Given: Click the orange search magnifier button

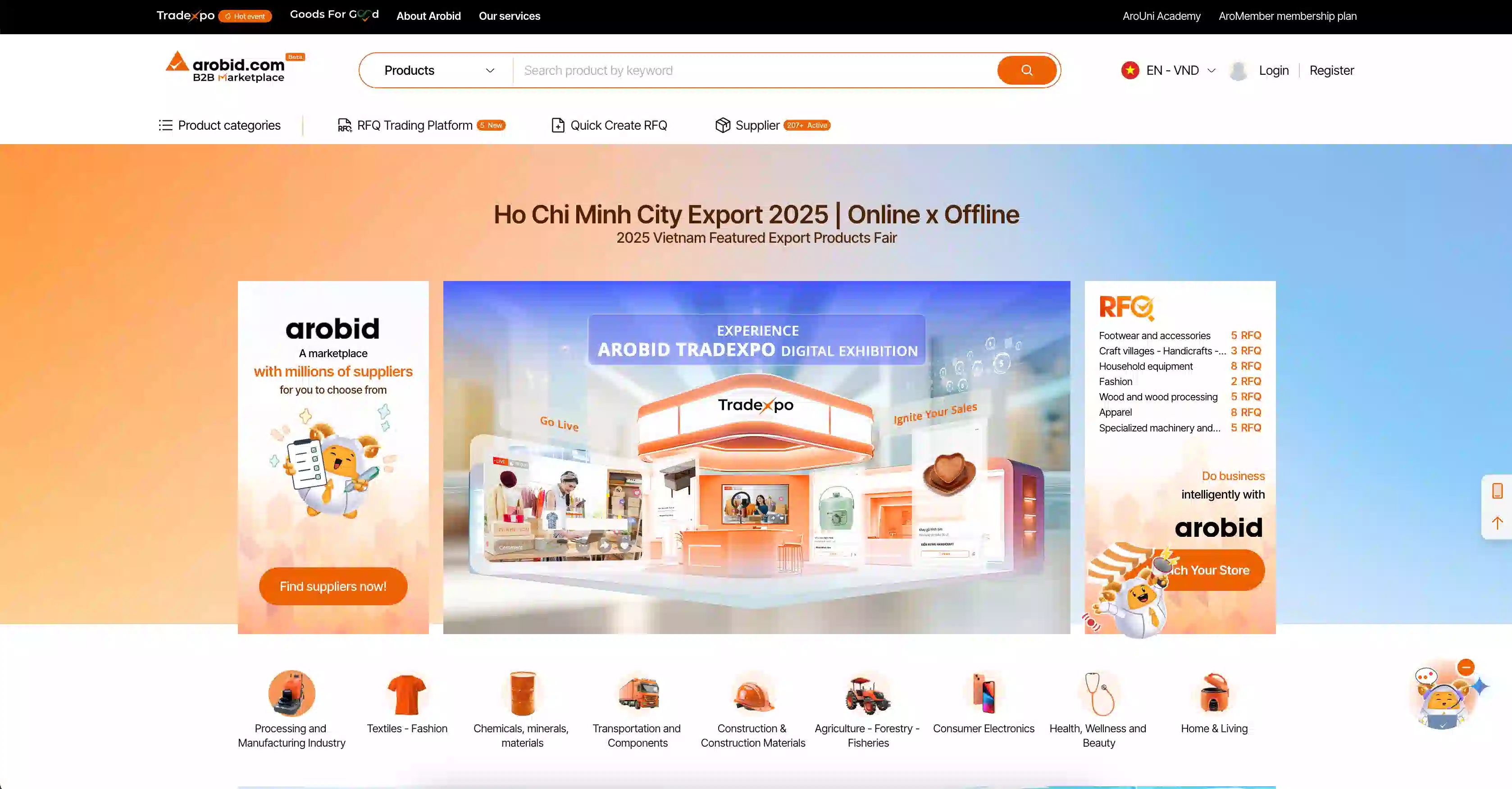Looking at the screenshot, I should coord(1027,70).
